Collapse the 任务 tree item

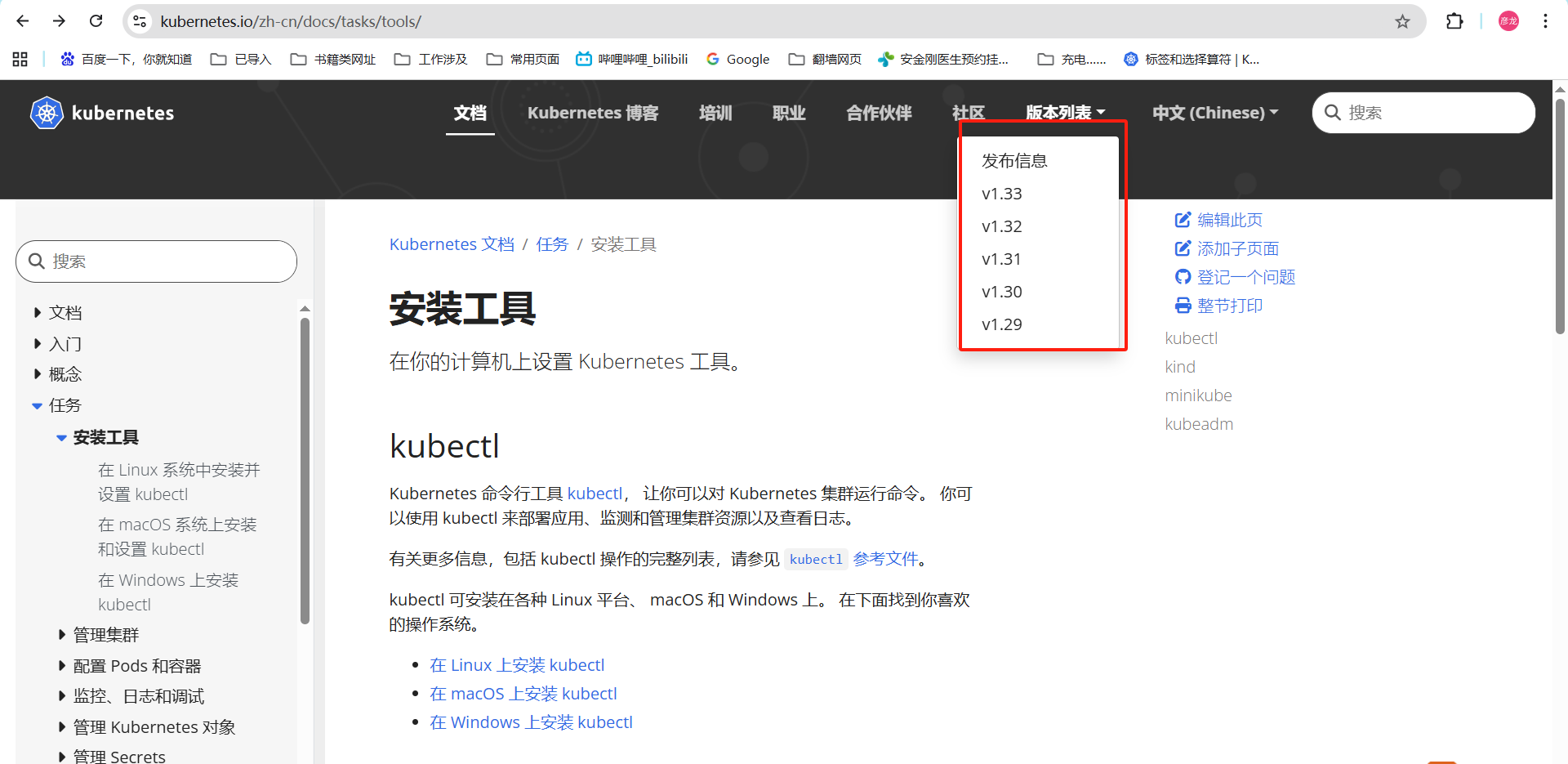pyautogui.click(x=38, y=405)
